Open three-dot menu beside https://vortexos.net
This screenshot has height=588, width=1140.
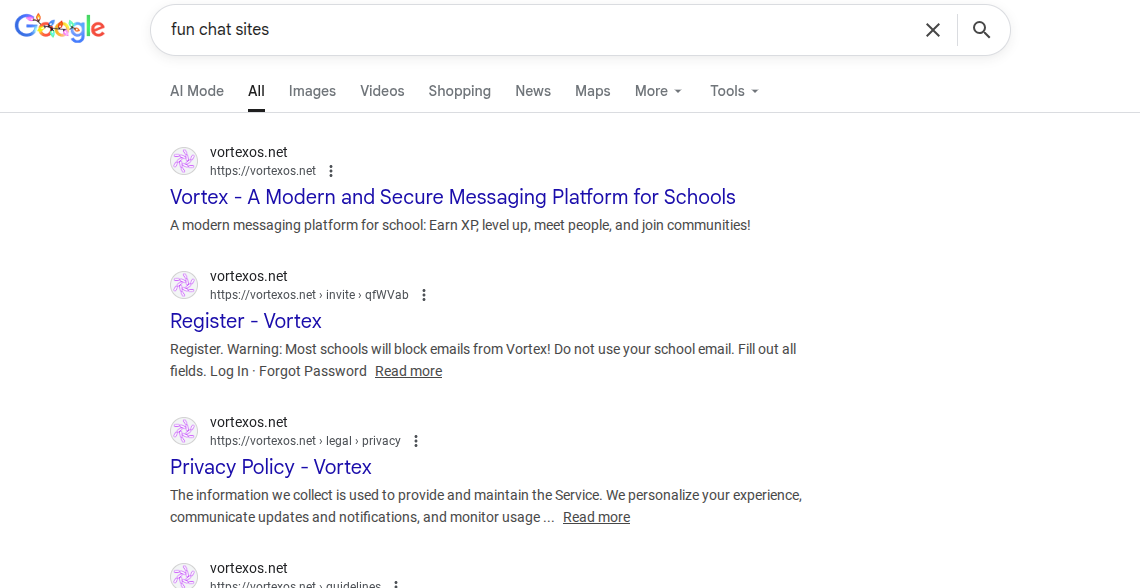331,171
